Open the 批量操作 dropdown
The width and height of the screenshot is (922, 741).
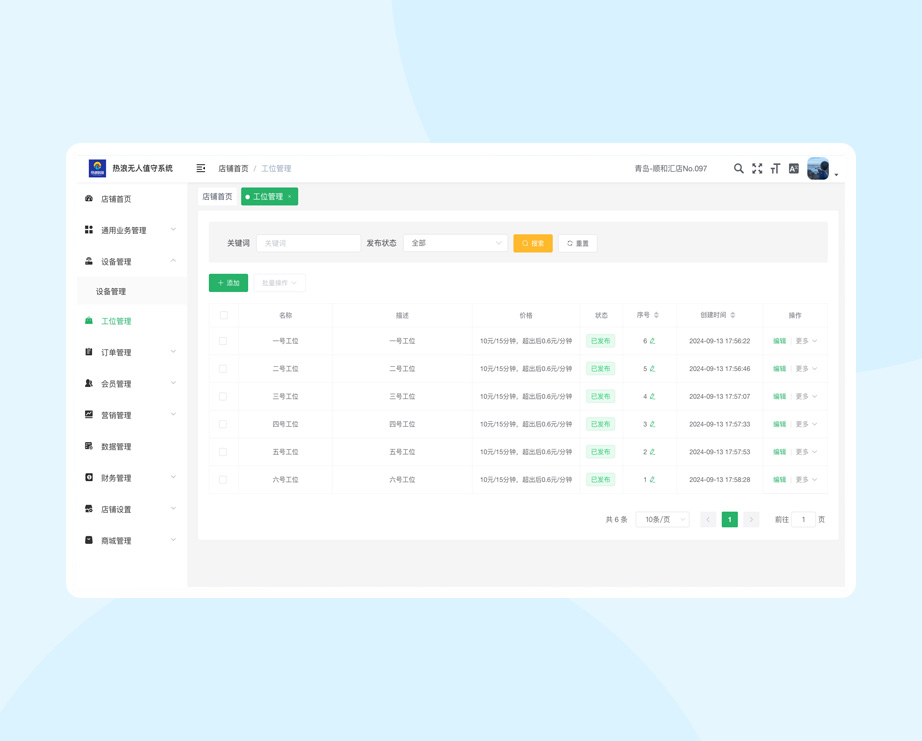point(279,283)
